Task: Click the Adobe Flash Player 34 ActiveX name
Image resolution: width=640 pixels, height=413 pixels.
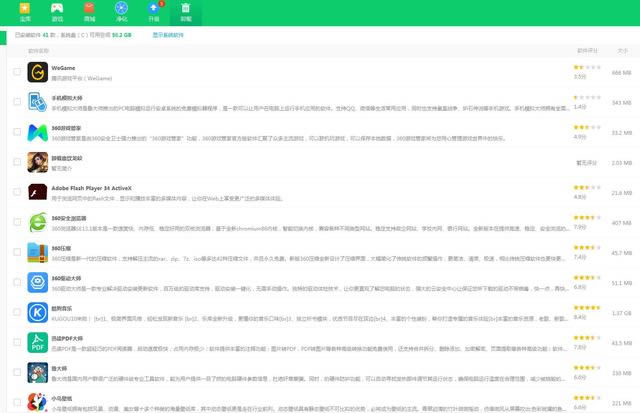Action: tap(91, 188)
